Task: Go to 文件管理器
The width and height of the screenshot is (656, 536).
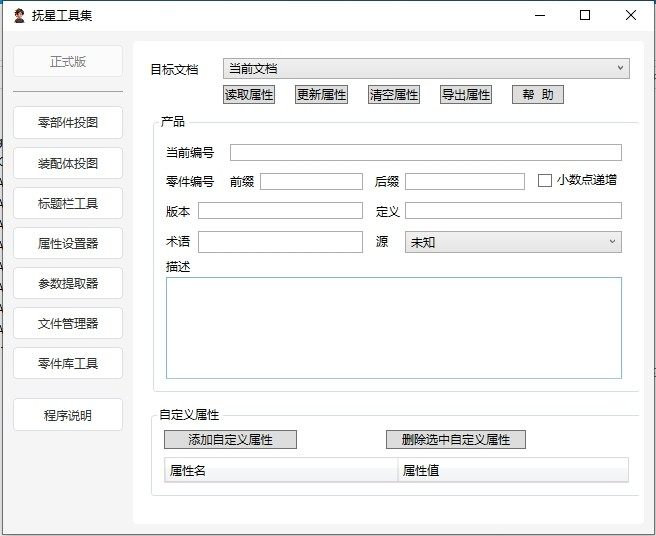Action: coord(68,323)
